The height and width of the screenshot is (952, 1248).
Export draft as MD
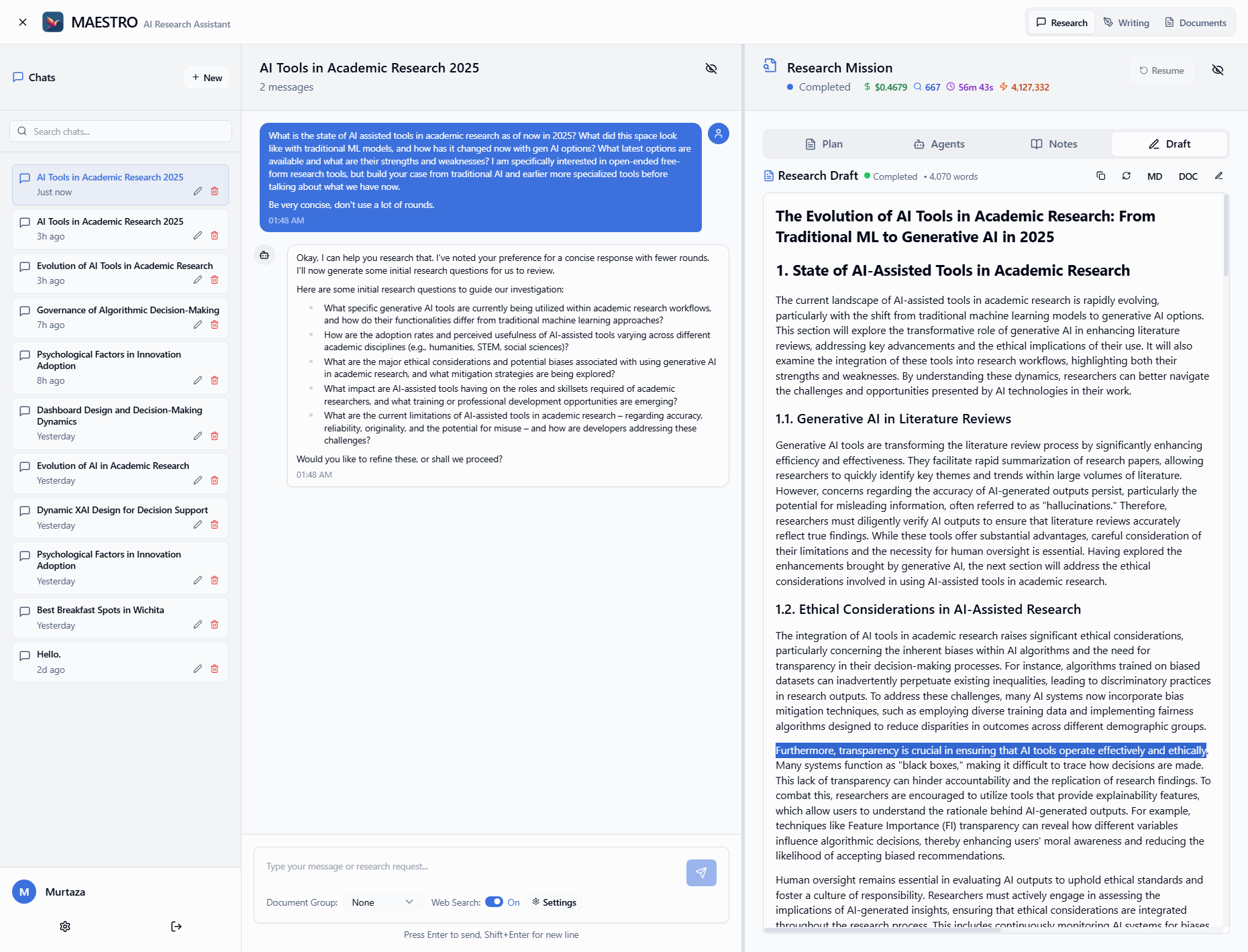coord(1155,176)
